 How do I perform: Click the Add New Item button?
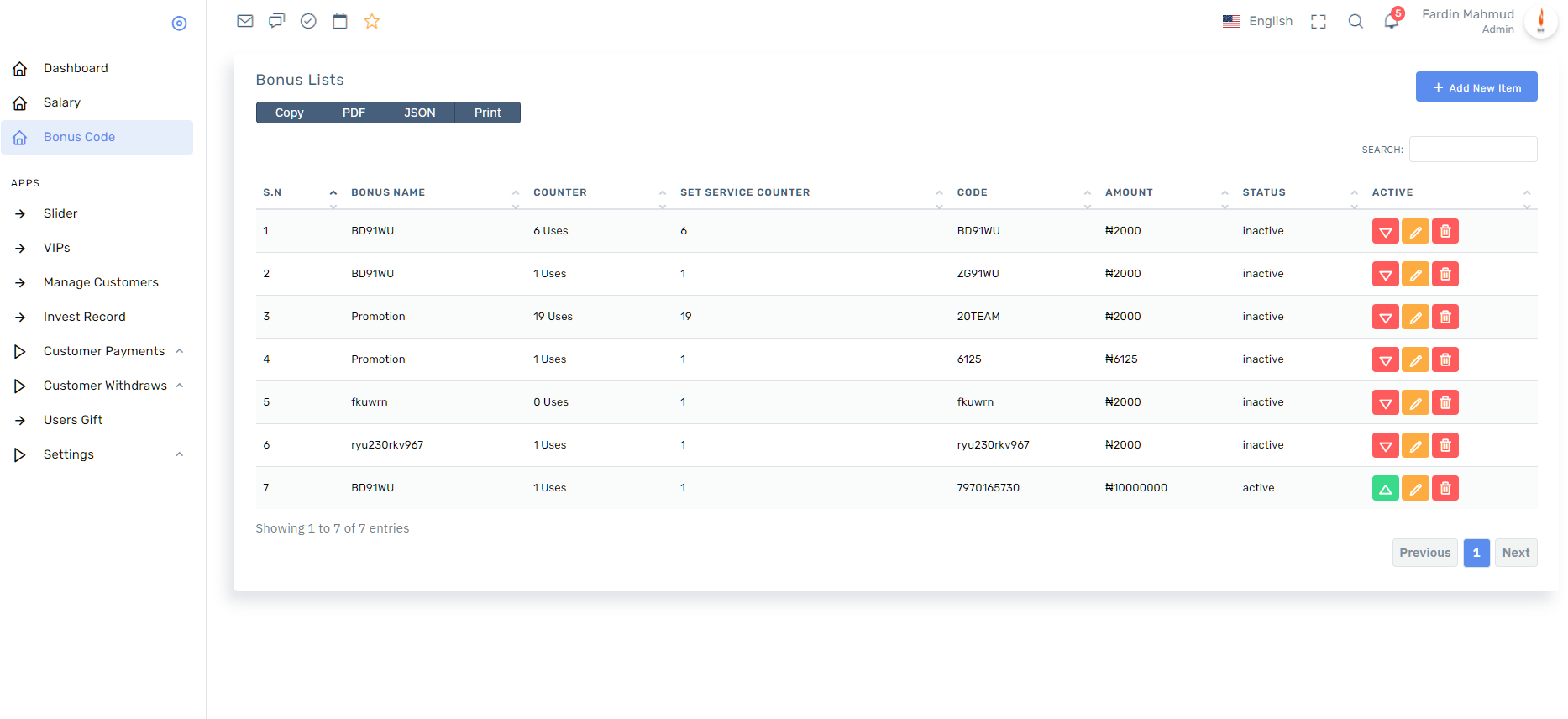(1476, 87)
